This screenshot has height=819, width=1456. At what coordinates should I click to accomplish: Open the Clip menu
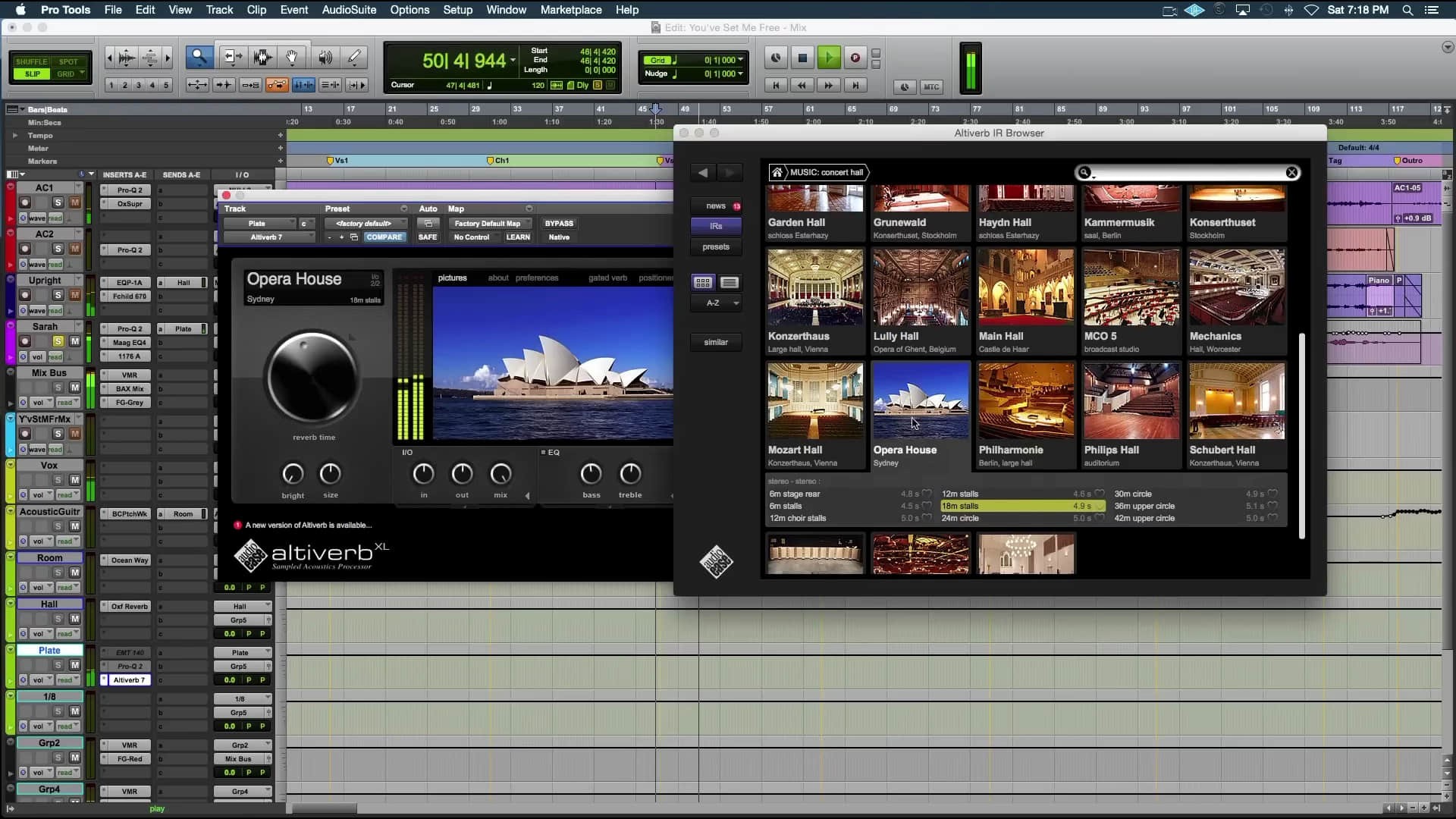point(256,10)
